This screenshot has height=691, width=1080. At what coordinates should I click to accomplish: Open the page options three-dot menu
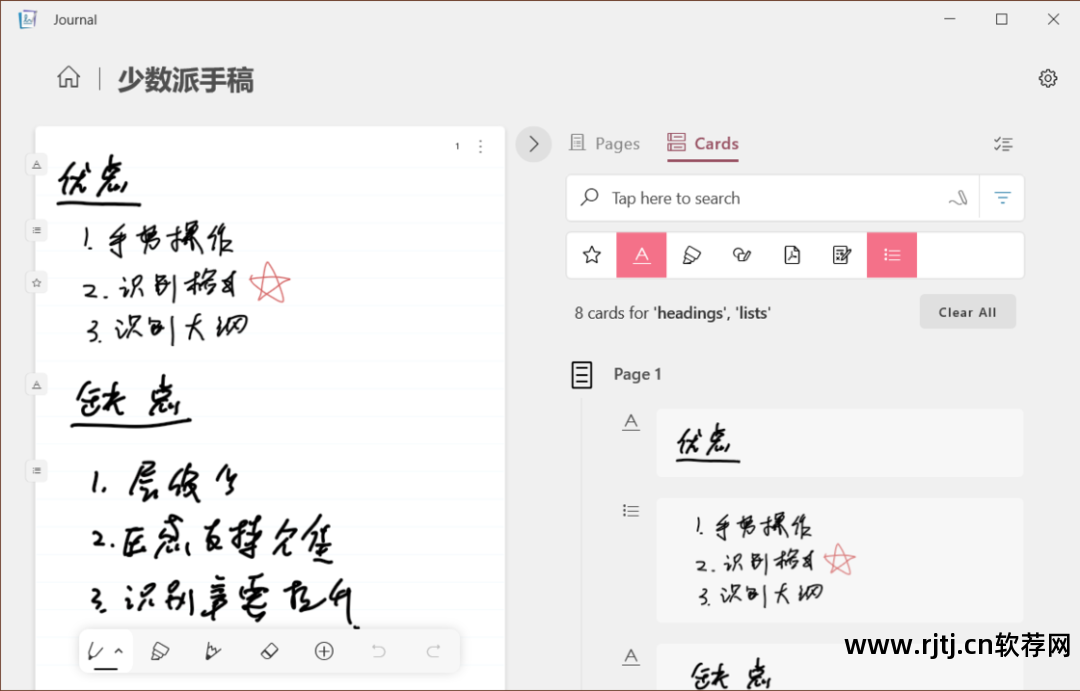pyautogui.click(x=481, y=146)
